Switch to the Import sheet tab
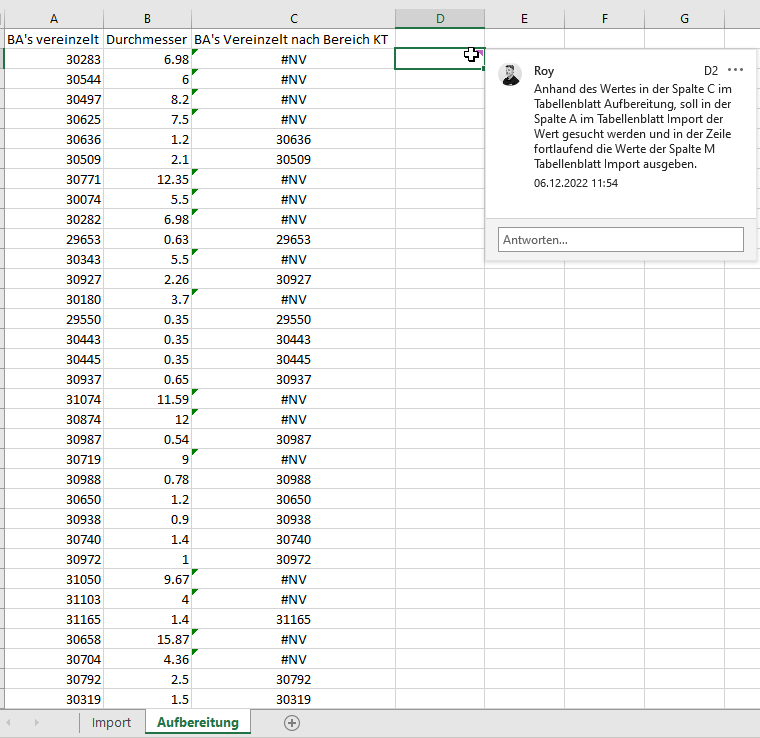 [x=111, y=722]
